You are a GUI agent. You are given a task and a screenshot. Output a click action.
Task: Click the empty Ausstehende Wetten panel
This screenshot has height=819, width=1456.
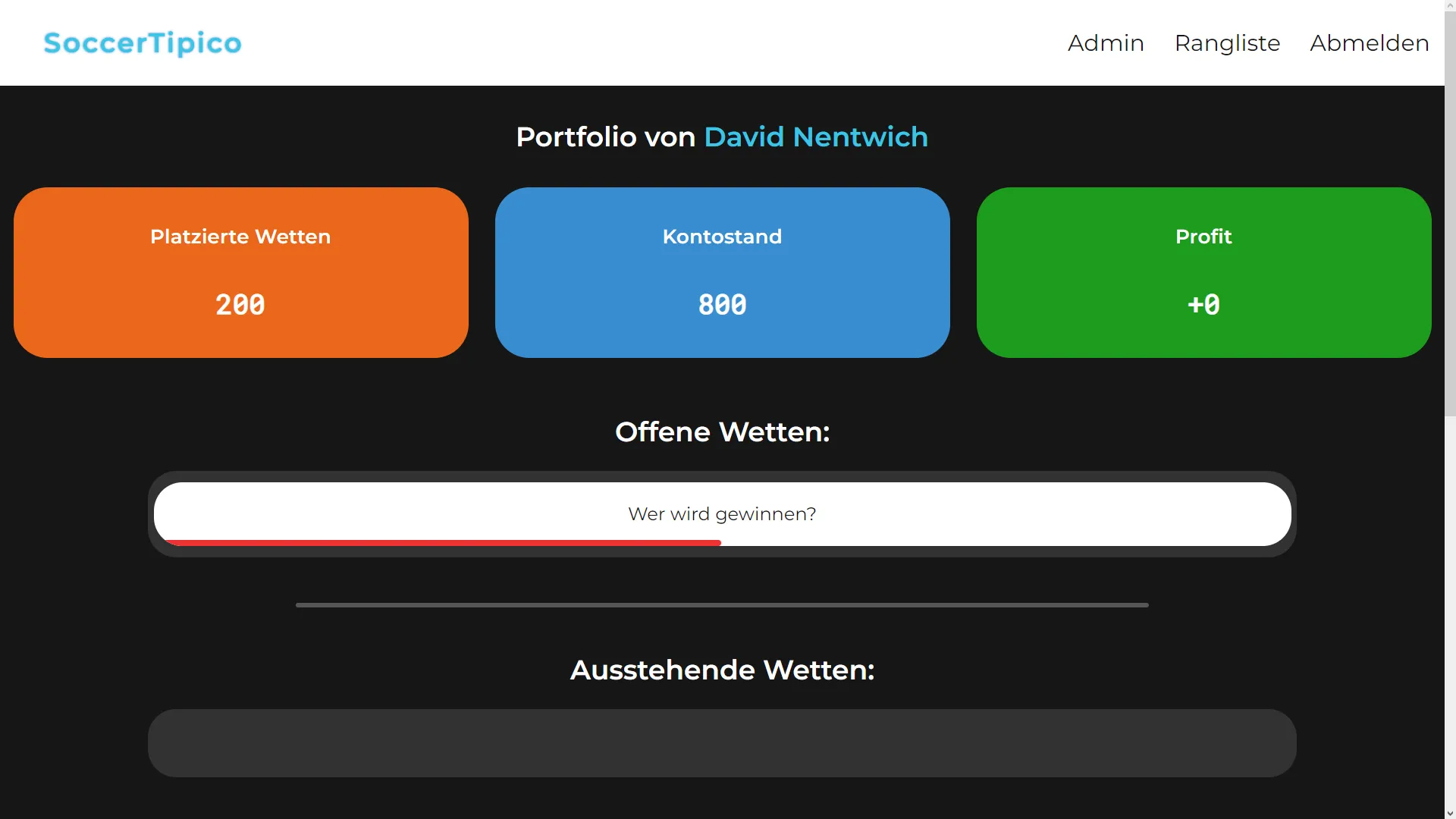722,742
